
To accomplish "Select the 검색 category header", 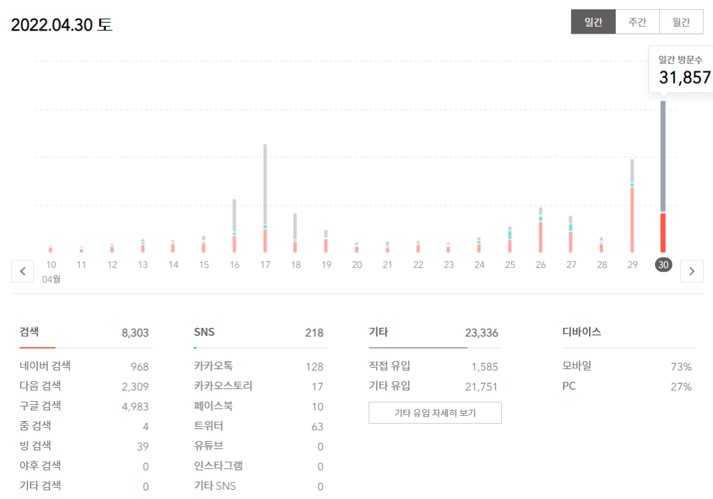I will tap(29, 332).
